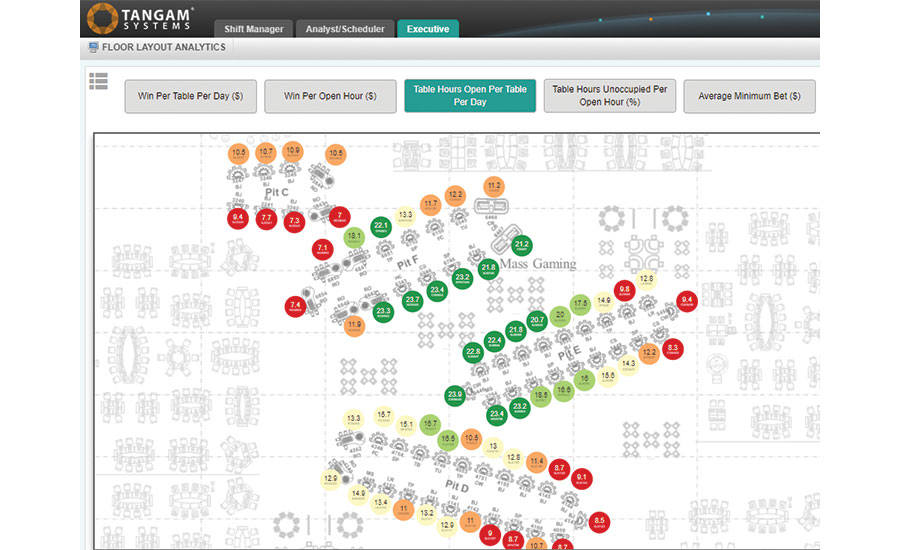Click the Pit C label
This screenshot has height=550, width=900.
pyautogui.click(x=277, y=192)
